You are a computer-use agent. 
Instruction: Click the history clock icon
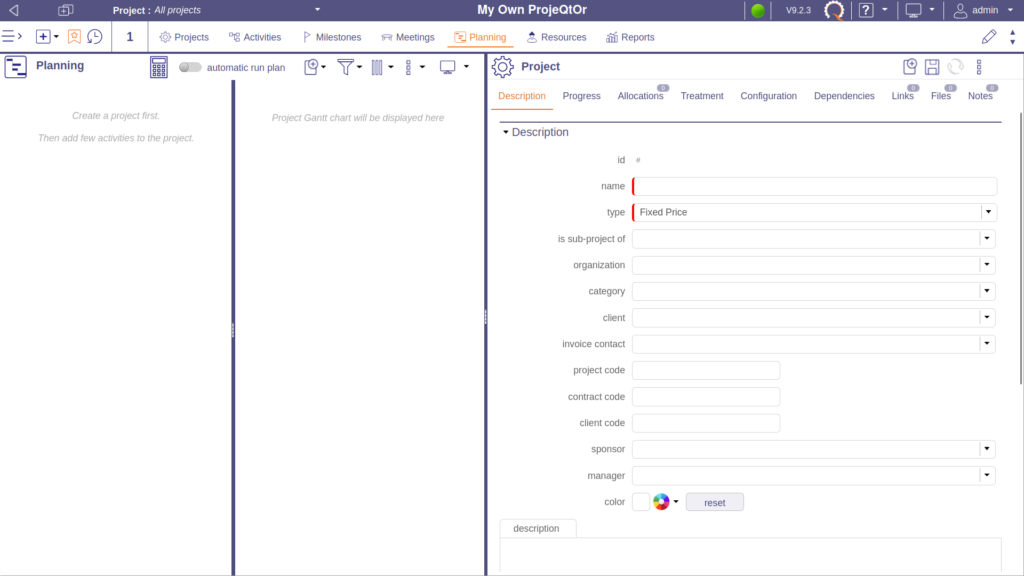pos(95,37)
